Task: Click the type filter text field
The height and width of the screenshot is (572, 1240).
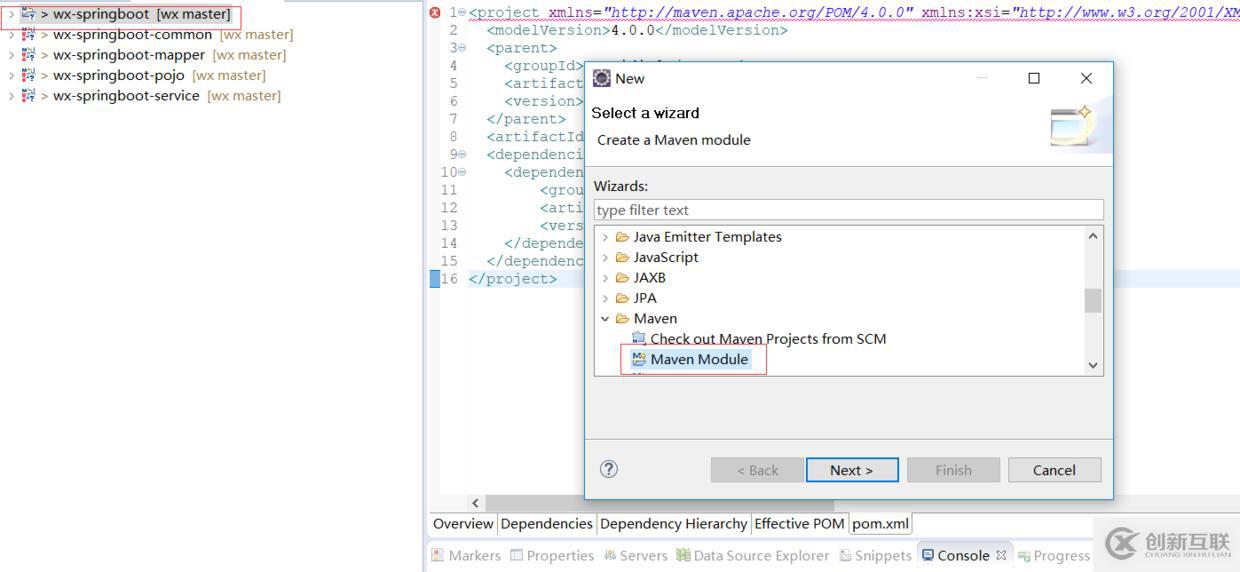Action: 848,210
